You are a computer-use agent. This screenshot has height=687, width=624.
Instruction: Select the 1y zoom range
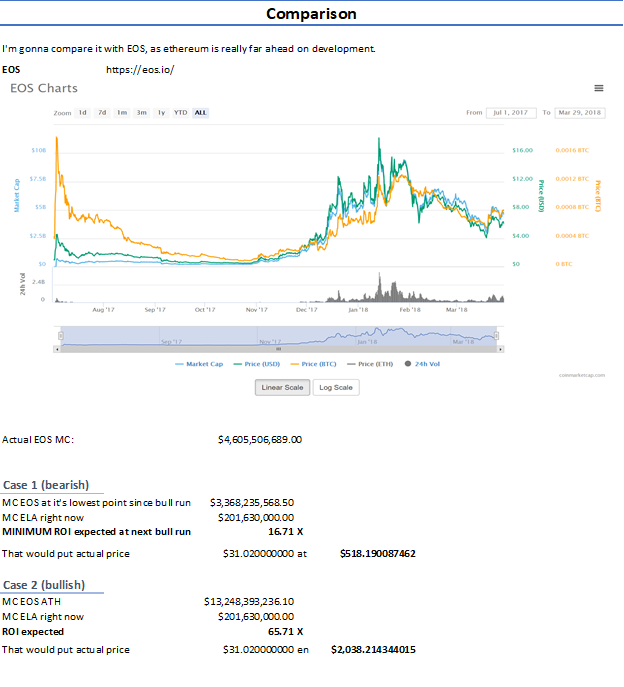tap(161, 113)
